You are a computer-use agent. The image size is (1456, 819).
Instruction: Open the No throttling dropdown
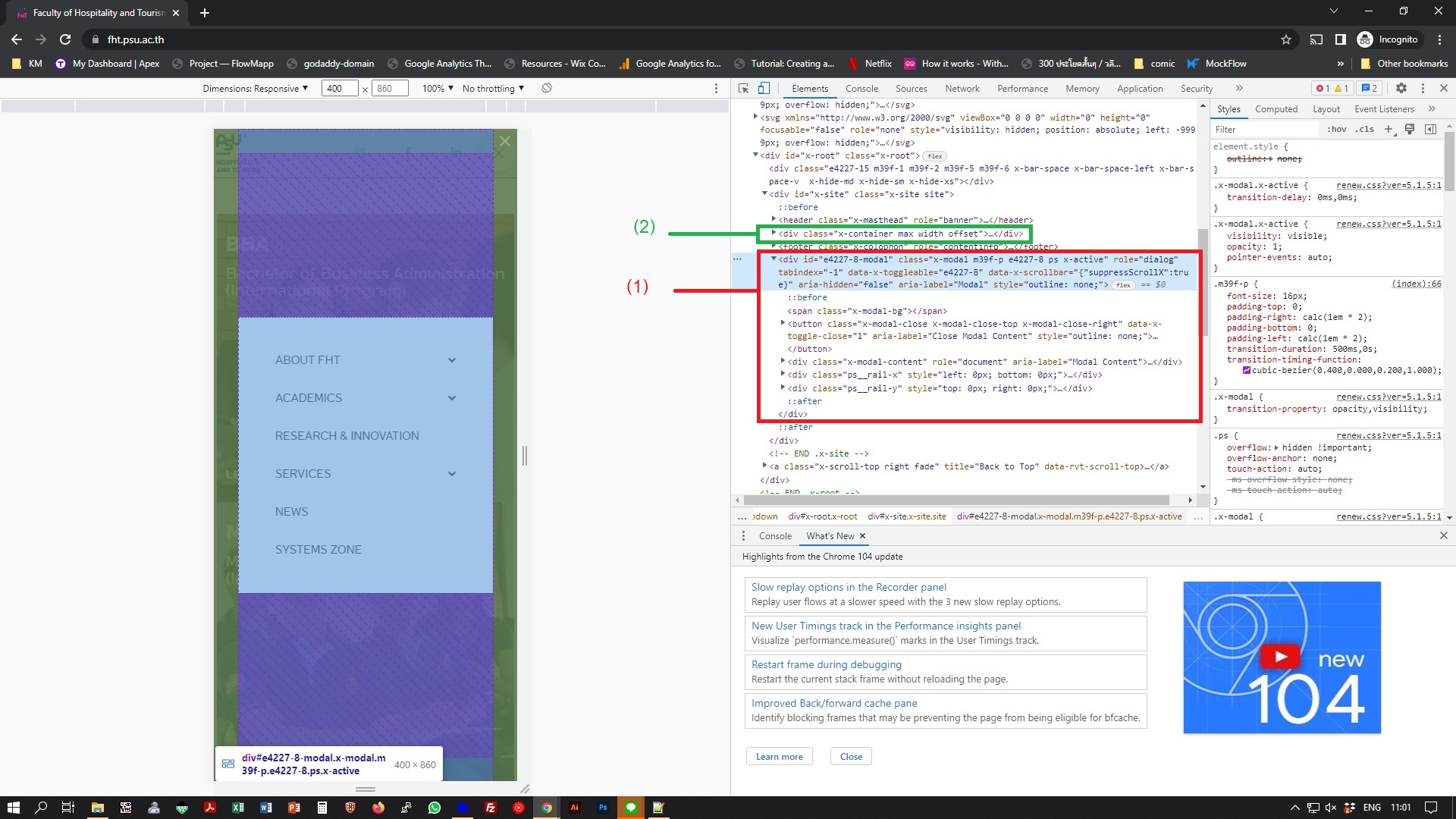pos(493,88)
